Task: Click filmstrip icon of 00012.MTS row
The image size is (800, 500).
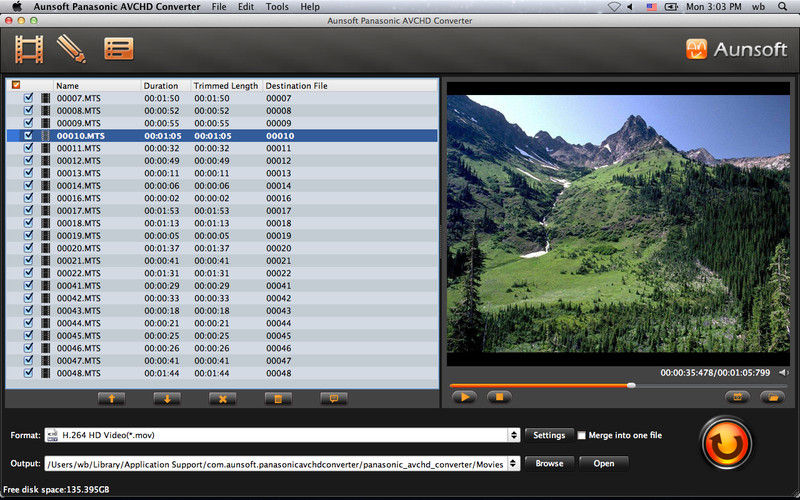Action: (45, 161)
